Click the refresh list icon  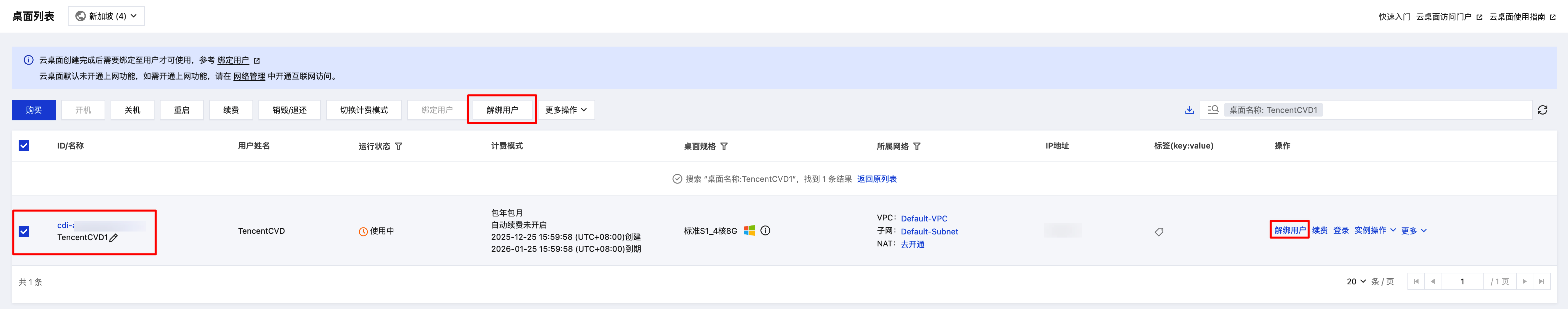click(1542, 110)
